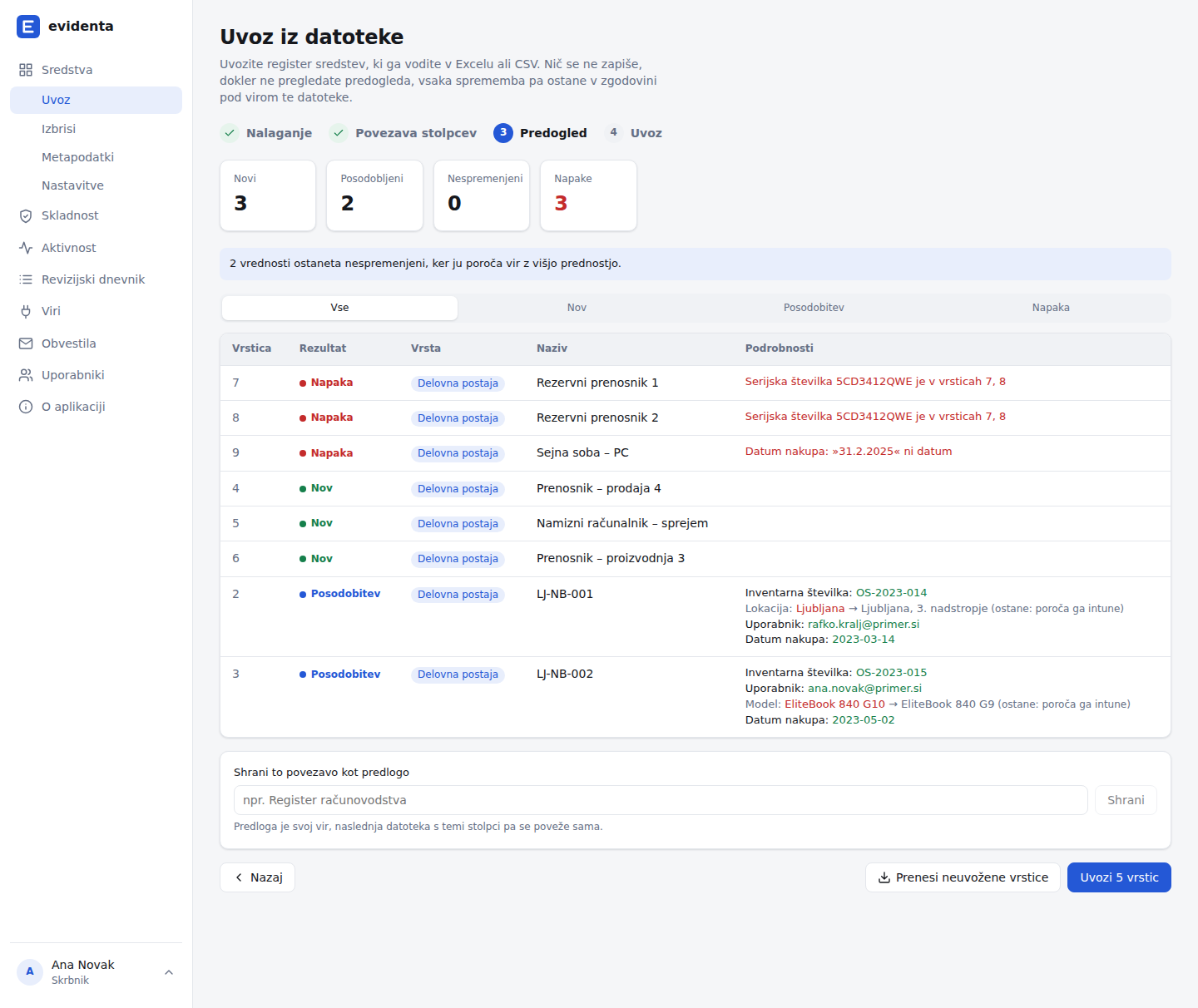Click the Povezava stolpcev step checkmark icon
The width and height of the screenshot is (1198, 1008).
[339, 133]
